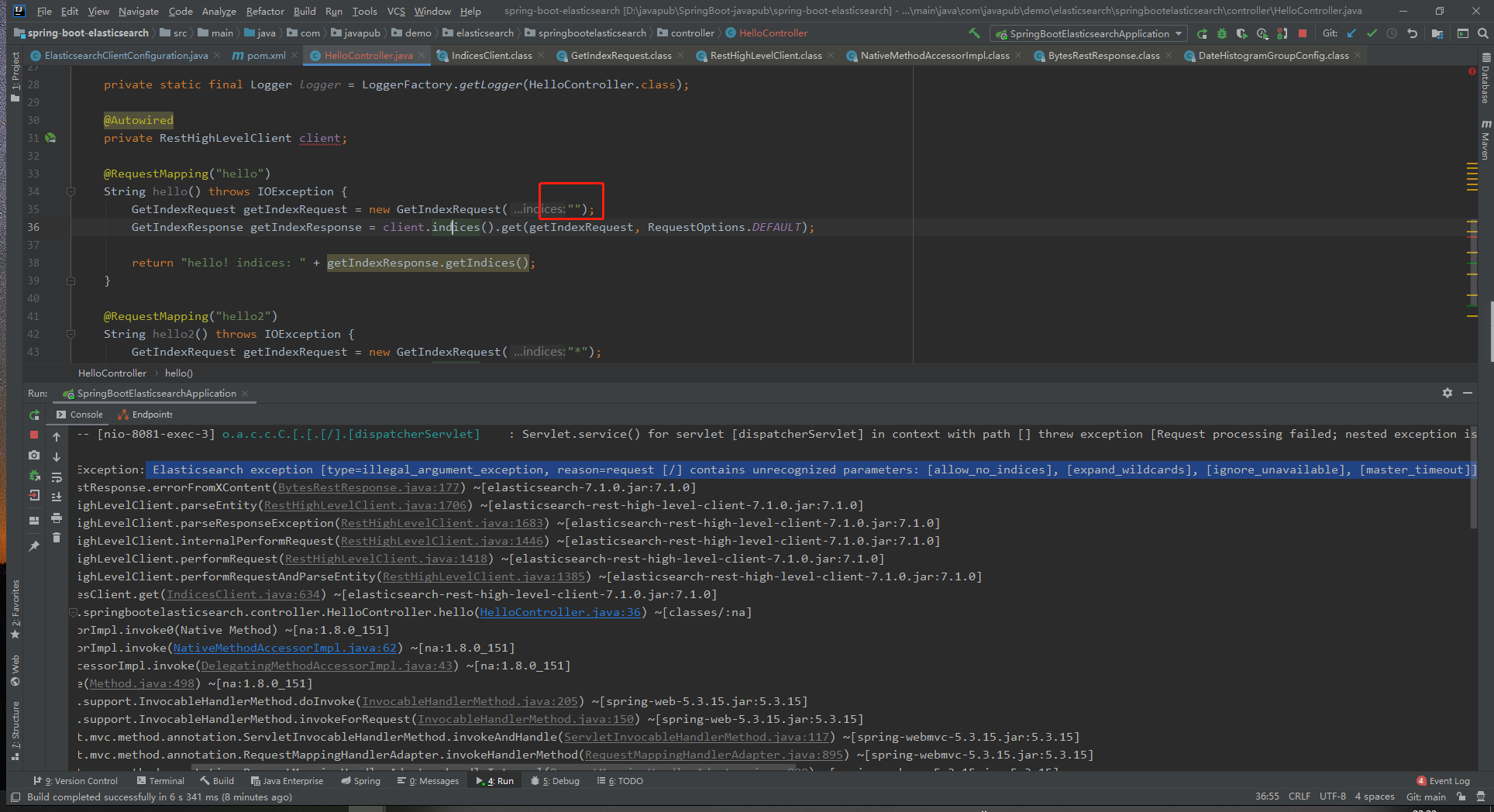1494x812 pixels.
Task: Click the up-arrow stack trace icon in the console
Action: click(57, 436)
